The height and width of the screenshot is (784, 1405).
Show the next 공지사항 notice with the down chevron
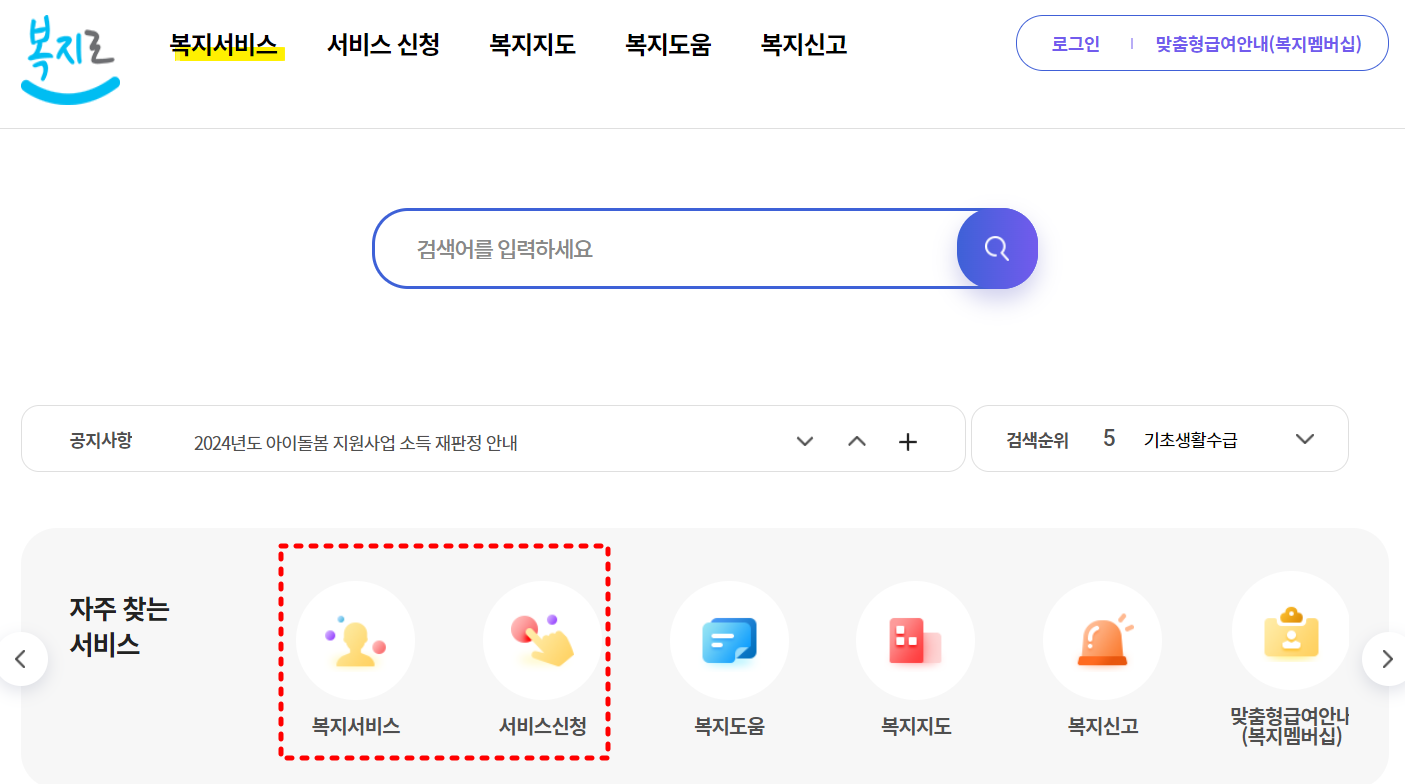point(804,440)
